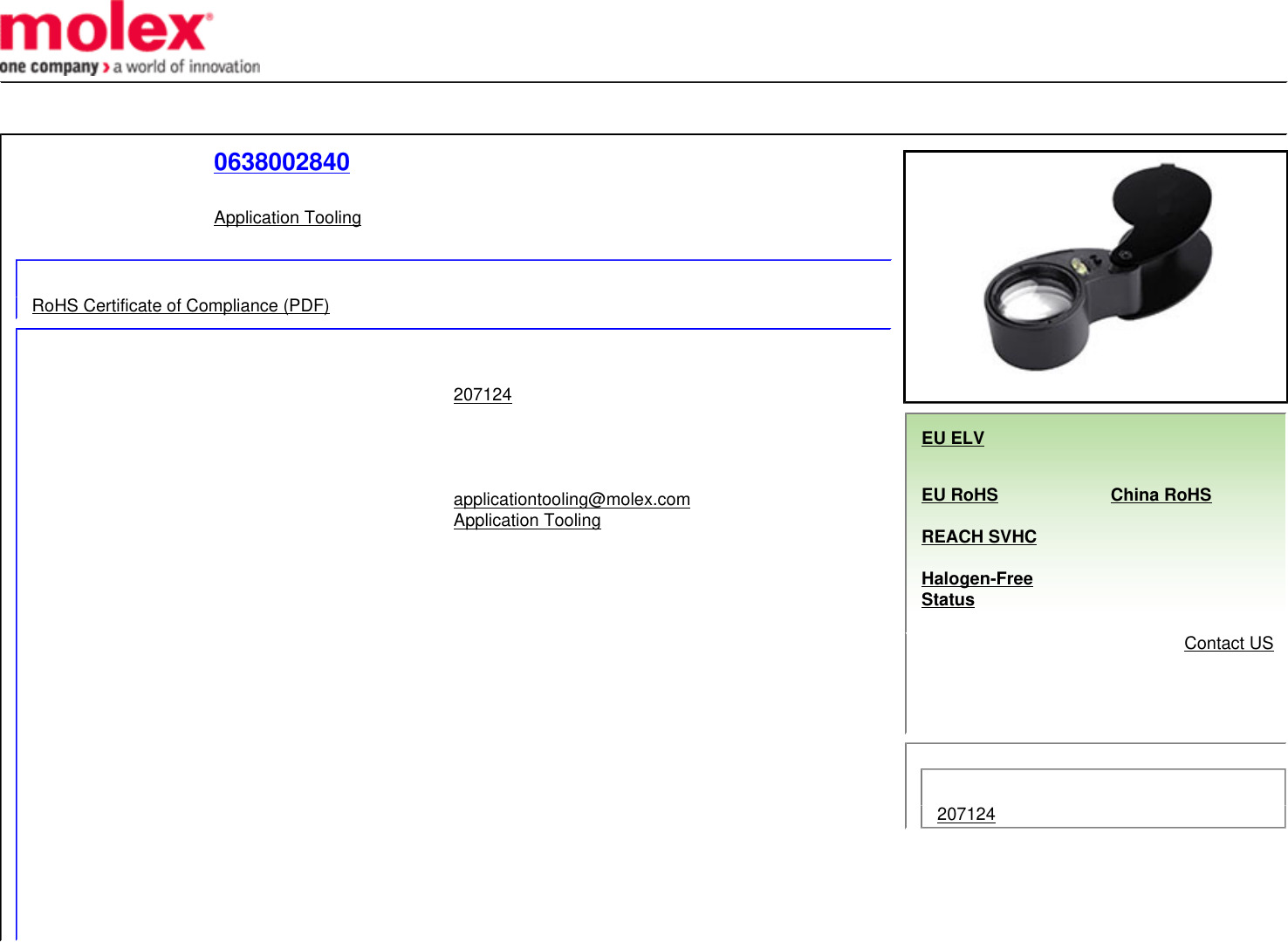1288x942 pixels.
Task: Open the EU RoHS compliance link
Action: coord(960,495)
